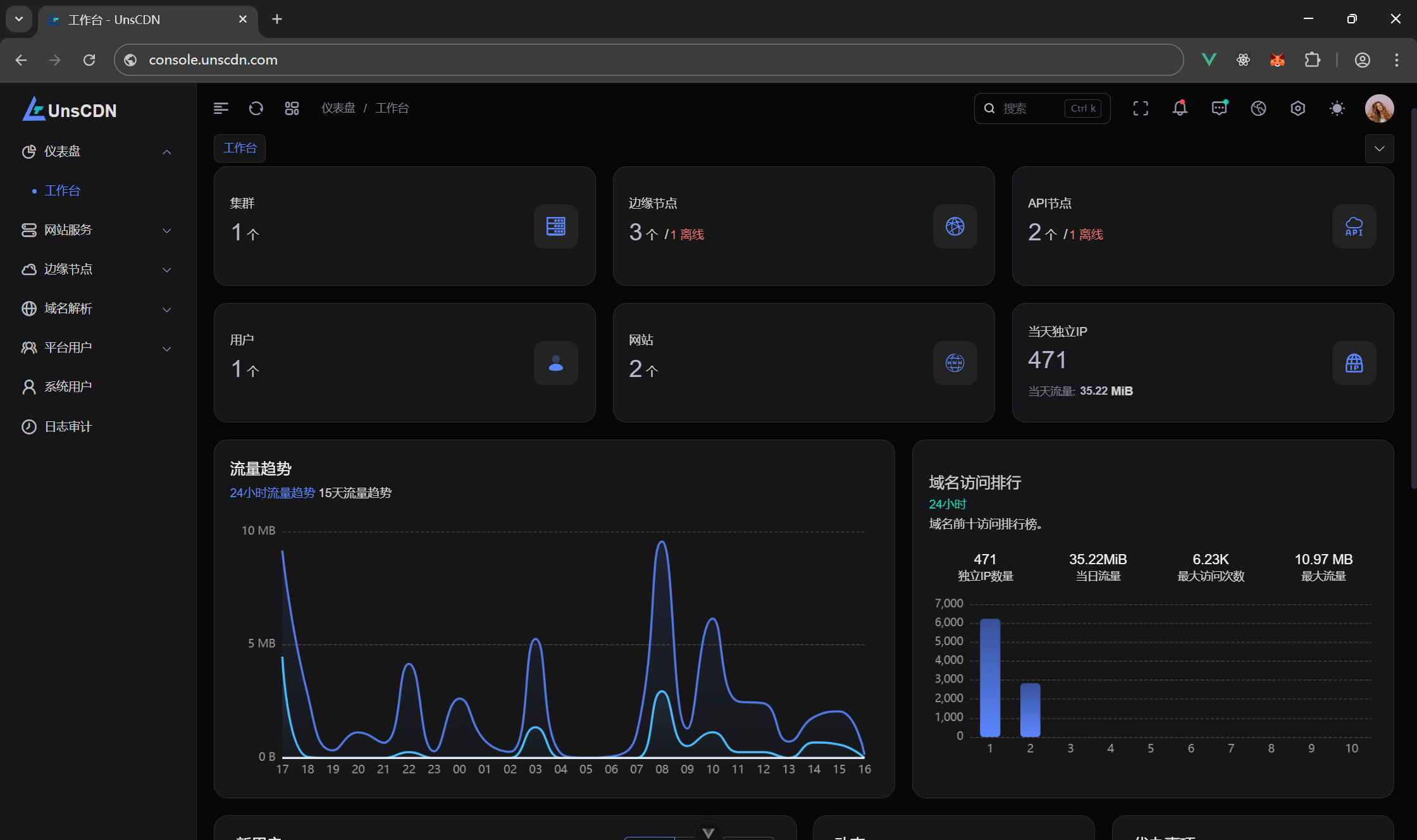
Task: Switch to 24小时流量趋势 chart
Action: 272,493
